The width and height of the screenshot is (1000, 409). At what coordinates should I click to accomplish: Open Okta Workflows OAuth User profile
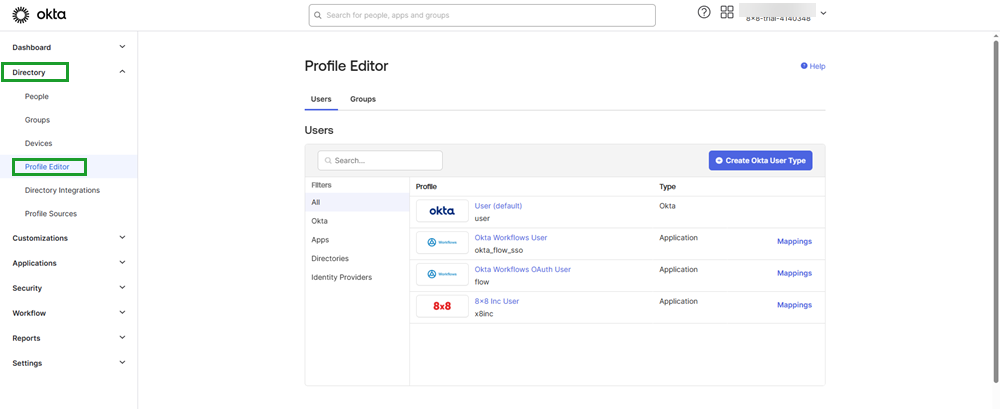[x=522, y=269]
